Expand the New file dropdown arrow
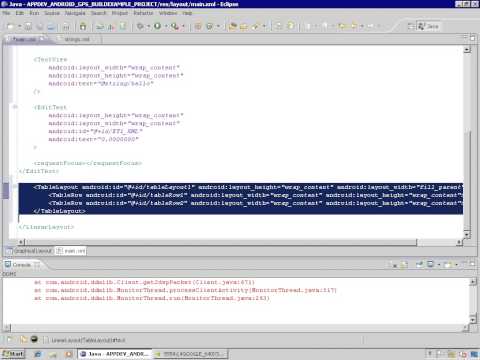Viewport: 480px width, 360px height. (19, 26)
